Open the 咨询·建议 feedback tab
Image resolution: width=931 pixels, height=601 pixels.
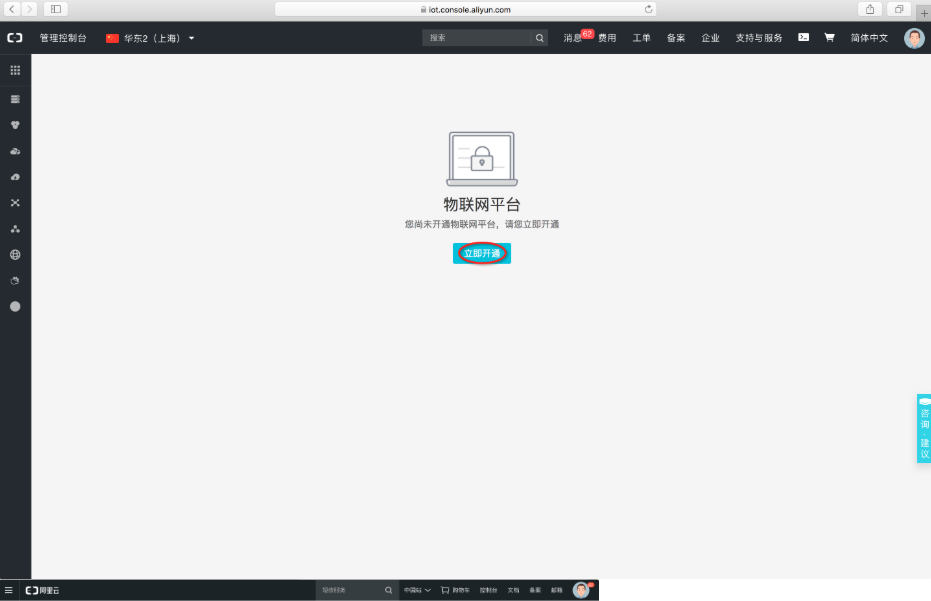924,428
